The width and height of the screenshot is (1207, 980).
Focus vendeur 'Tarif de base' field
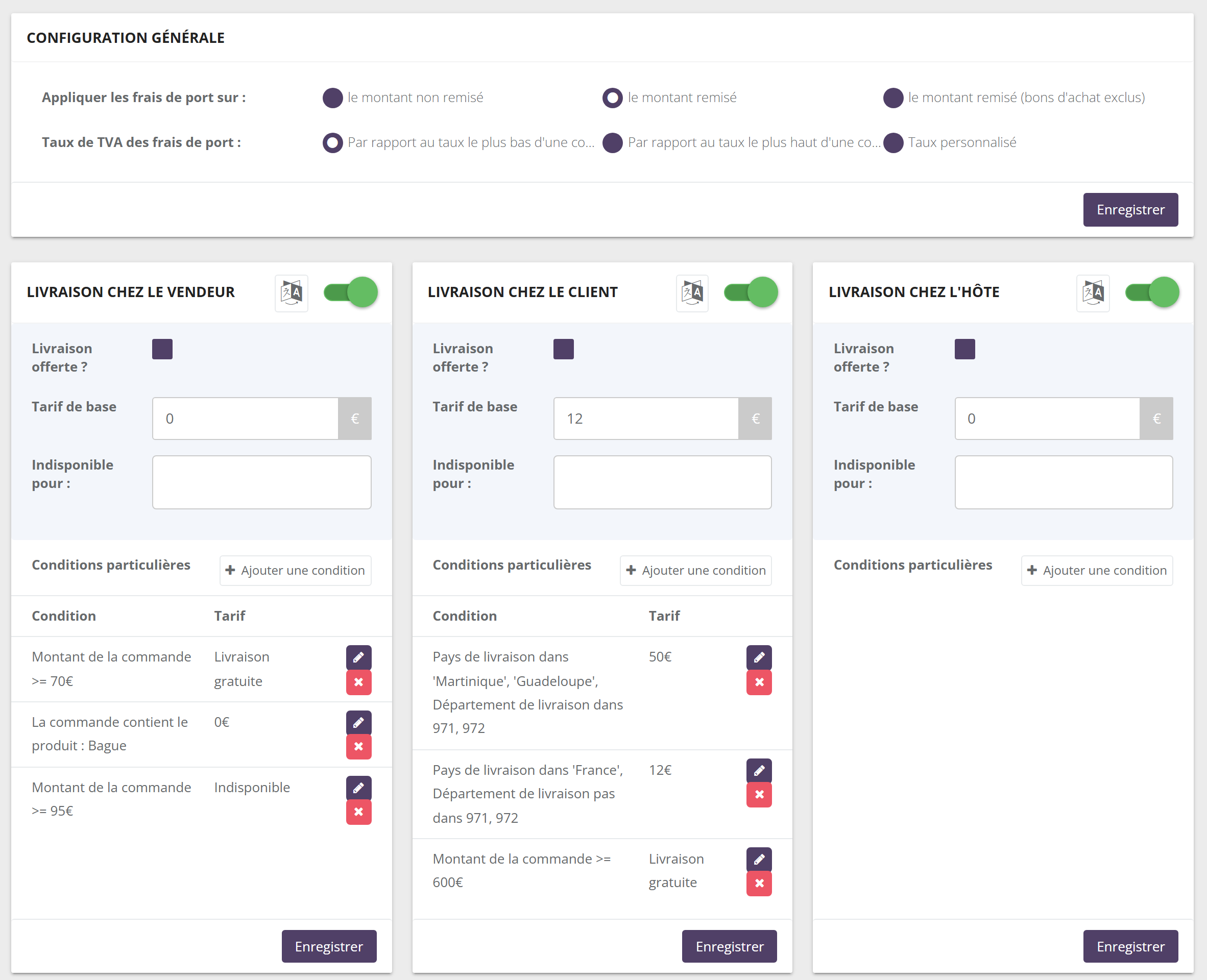[x=246, y=419]
